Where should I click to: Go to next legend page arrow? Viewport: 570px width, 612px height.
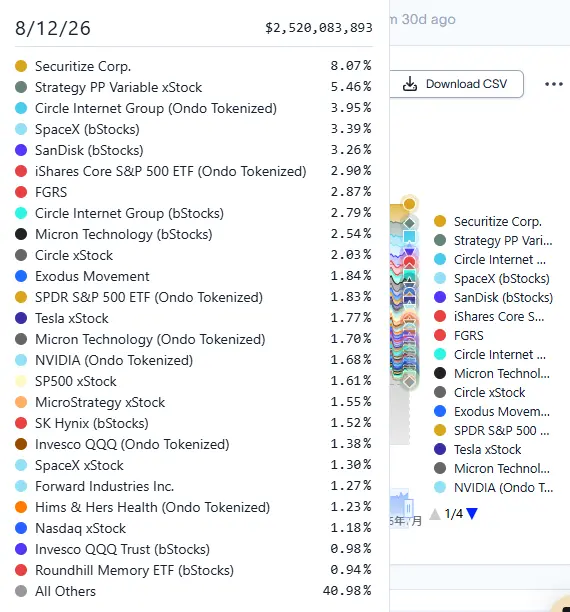click(x=472, y=514)
